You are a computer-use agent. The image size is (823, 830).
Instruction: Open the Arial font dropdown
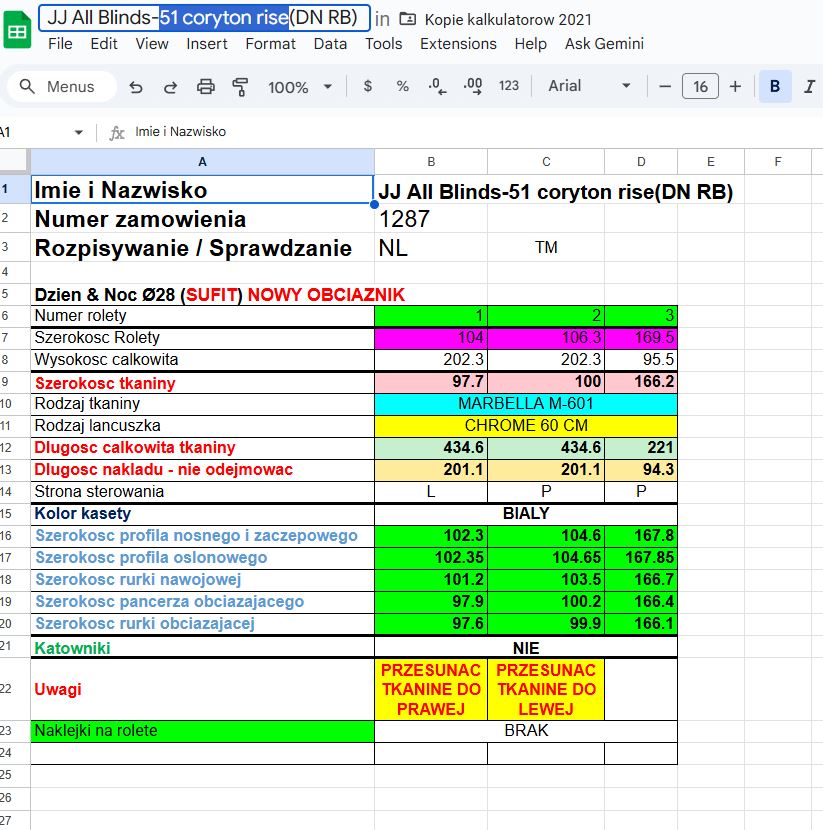click(589, 86)
